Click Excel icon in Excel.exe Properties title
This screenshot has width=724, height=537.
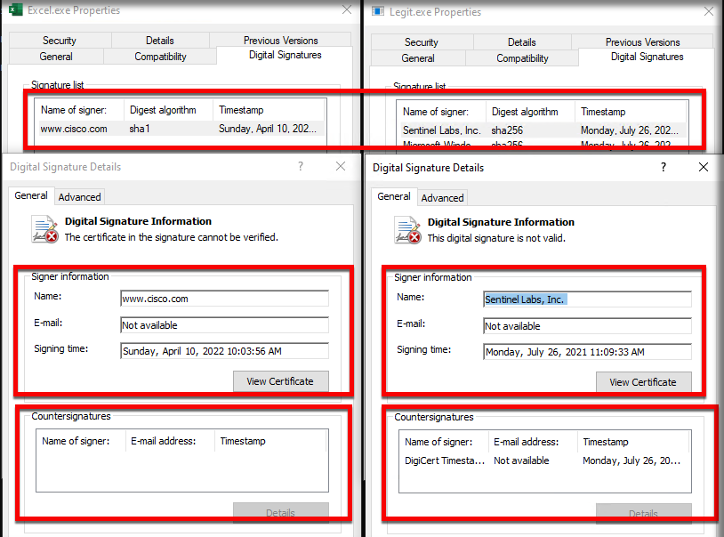[x=15, y=10]
